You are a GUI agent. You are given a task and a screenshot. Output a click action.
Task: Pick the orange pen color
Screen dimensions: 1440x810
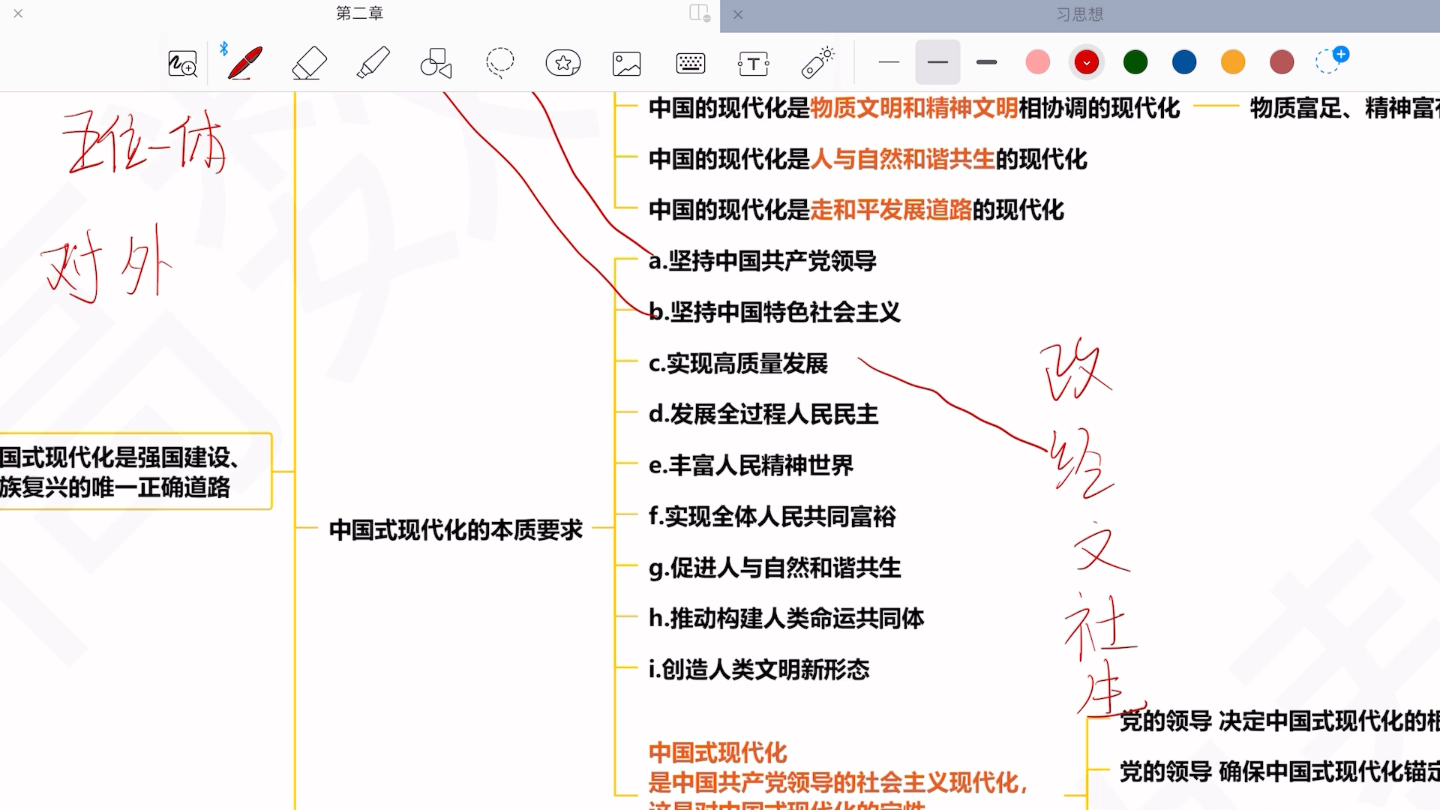(x=1233, y=62)
